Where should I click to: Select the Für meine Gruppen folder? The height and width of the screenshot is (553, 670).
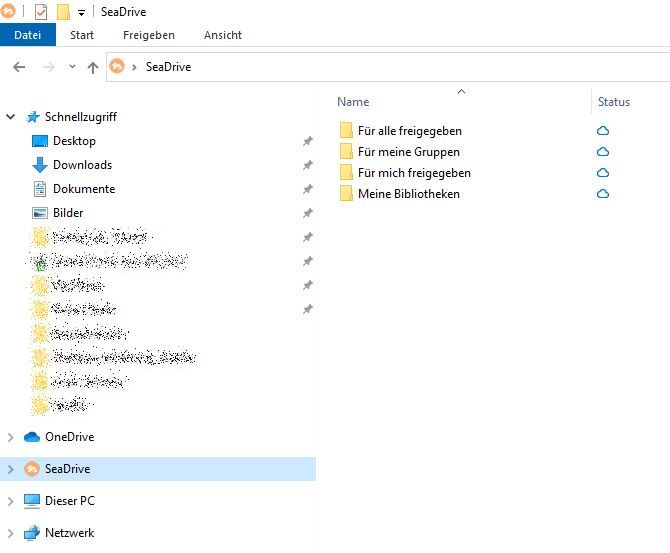point(408,152)
